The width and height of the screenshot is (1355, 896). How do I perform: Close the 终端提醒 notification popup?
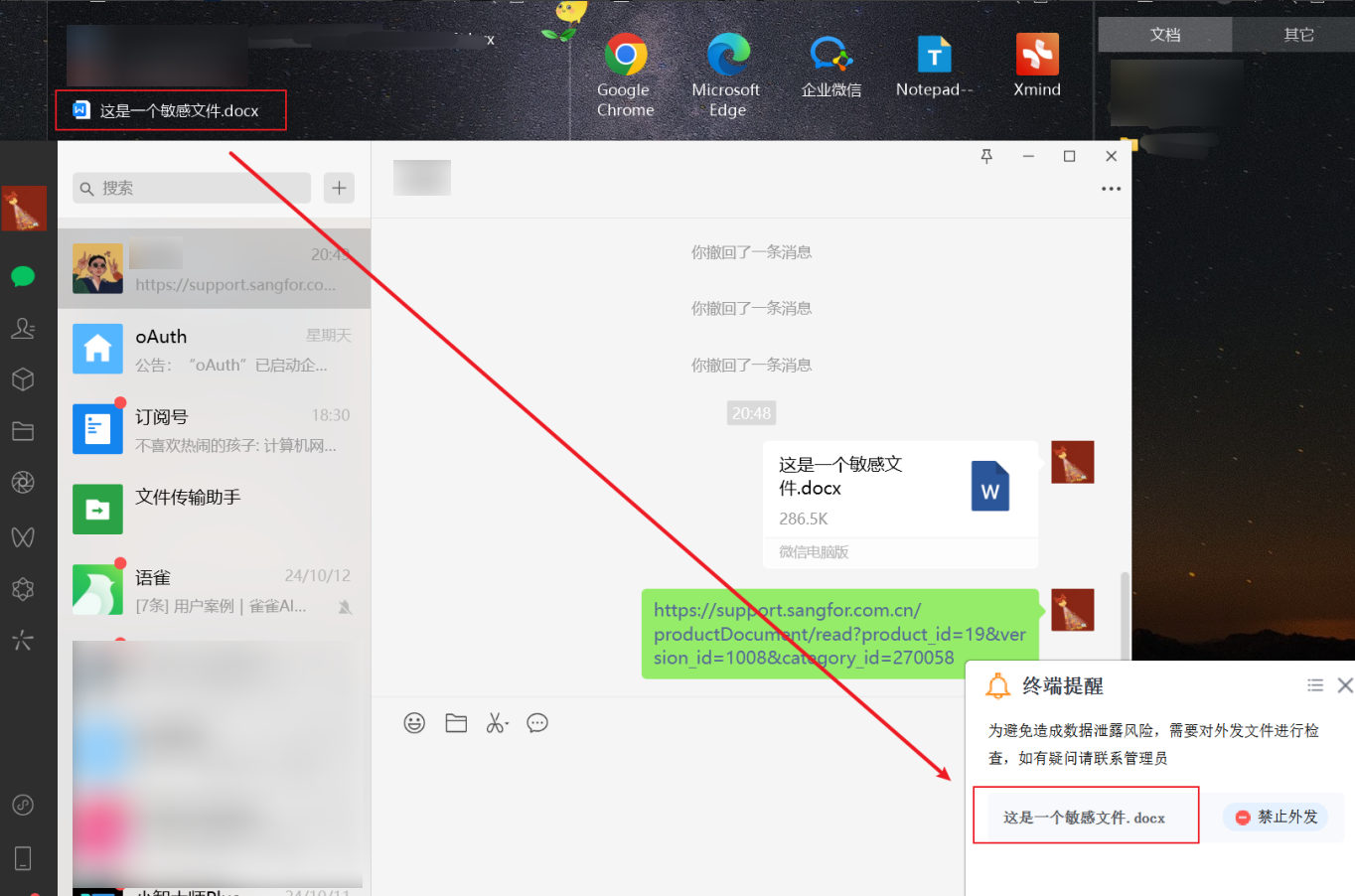click(1345, 685)
